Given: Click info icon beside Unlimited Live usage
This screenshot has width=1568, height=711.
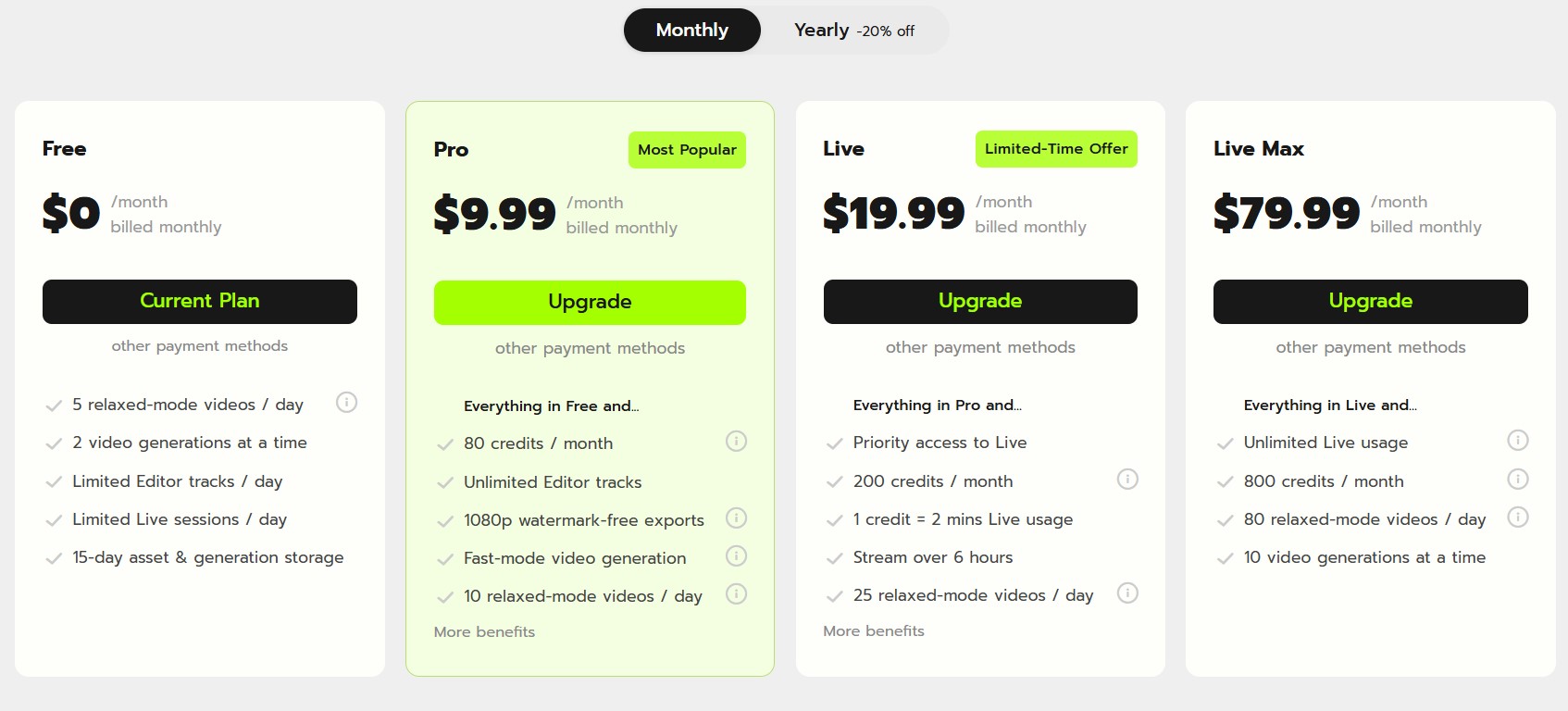Looking at the screenshot, I should coord(1518,441).
